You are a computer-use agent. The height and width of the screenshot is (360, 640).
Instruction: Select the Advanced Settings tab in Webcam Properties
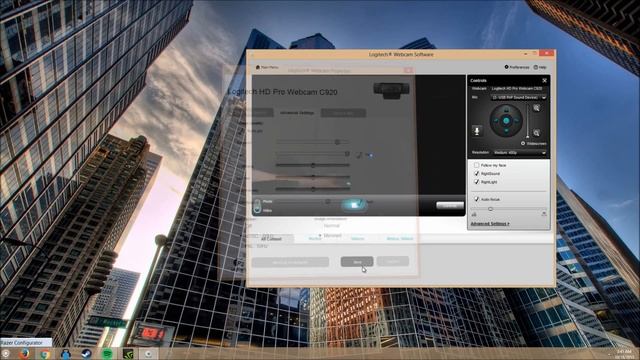(x=297, y=113)
